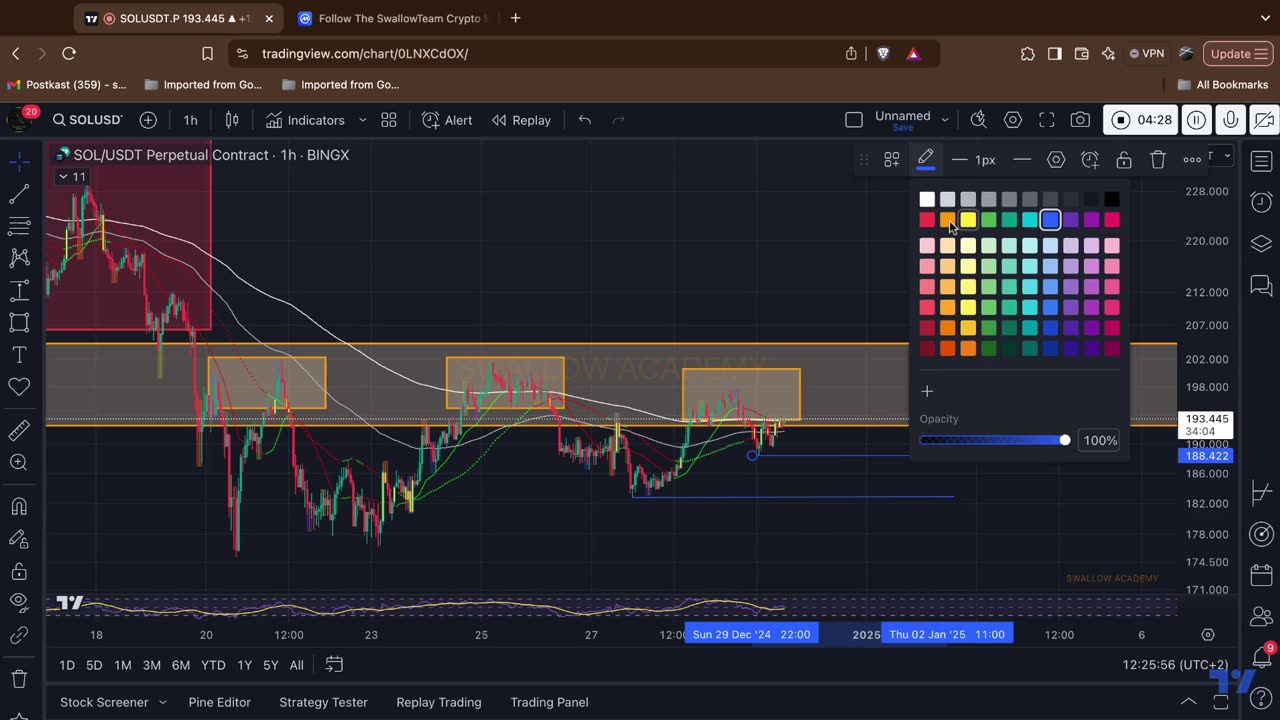Open the drawing templates icon in floating toolbar
1280x720 pixels.
tap(892, 160)
